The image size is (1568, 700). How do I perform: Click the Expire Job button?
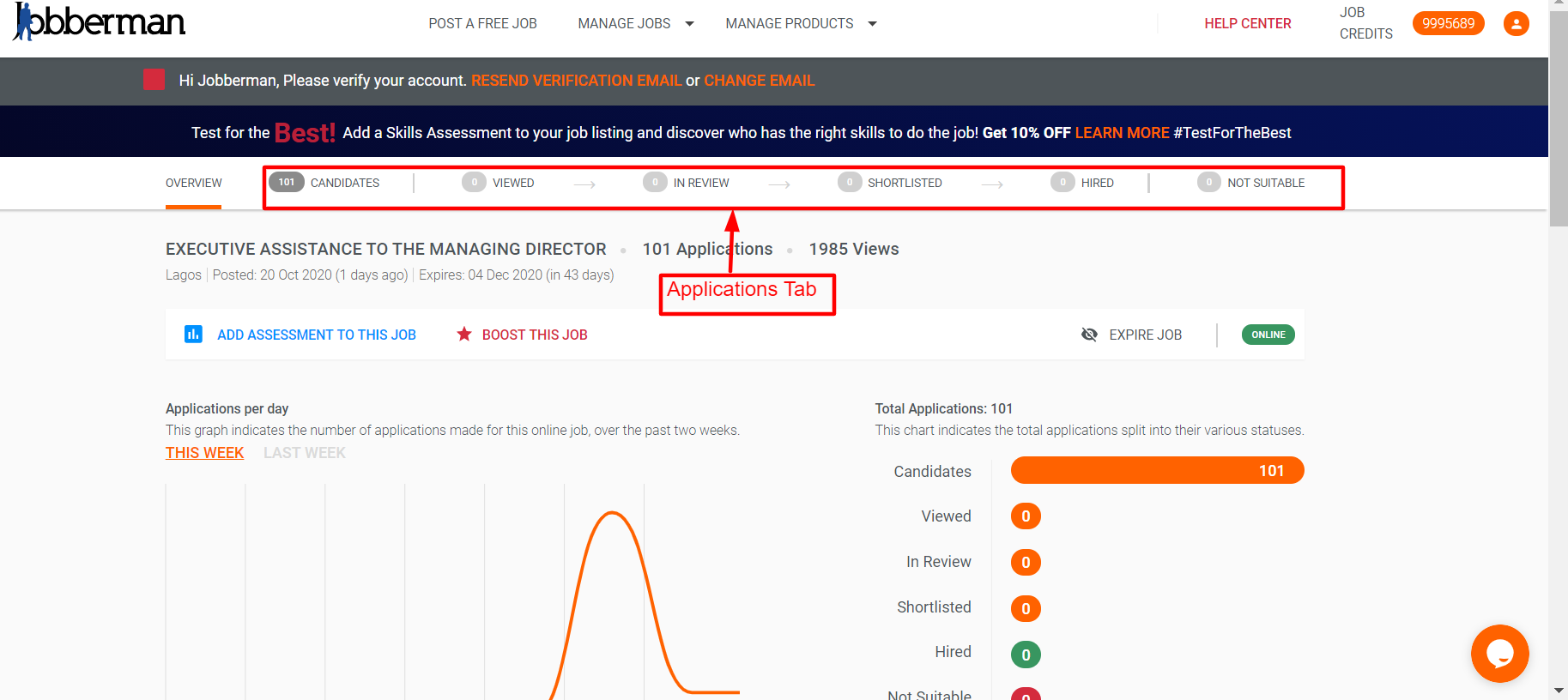coord(1145,335)
